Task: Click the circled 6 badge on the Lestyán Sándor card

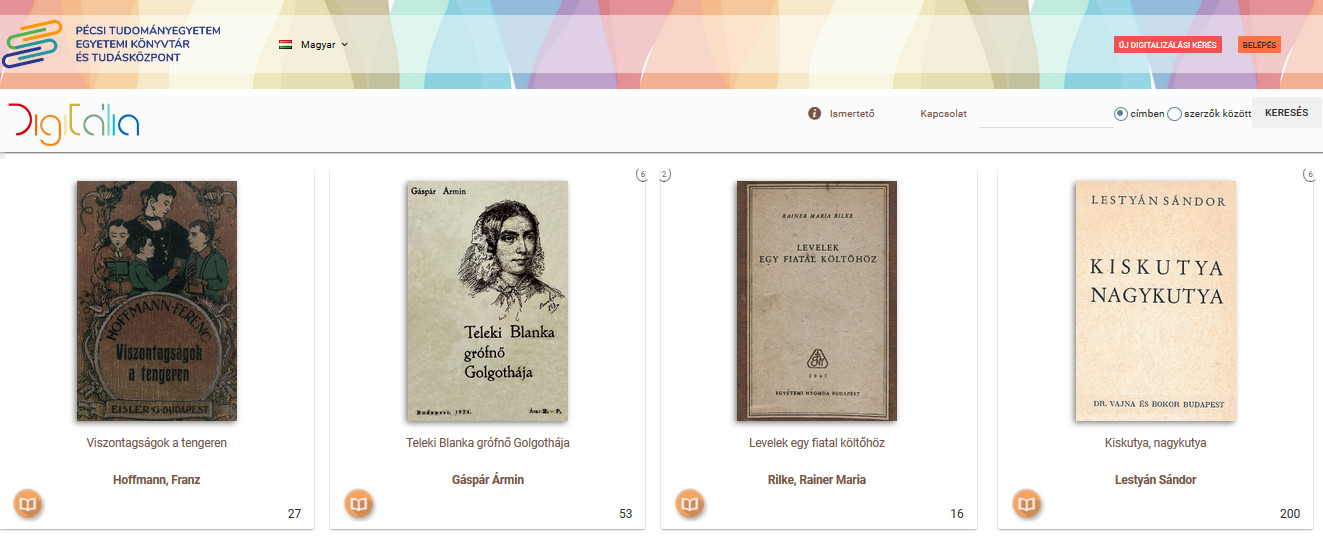Action: (1309, 175)
